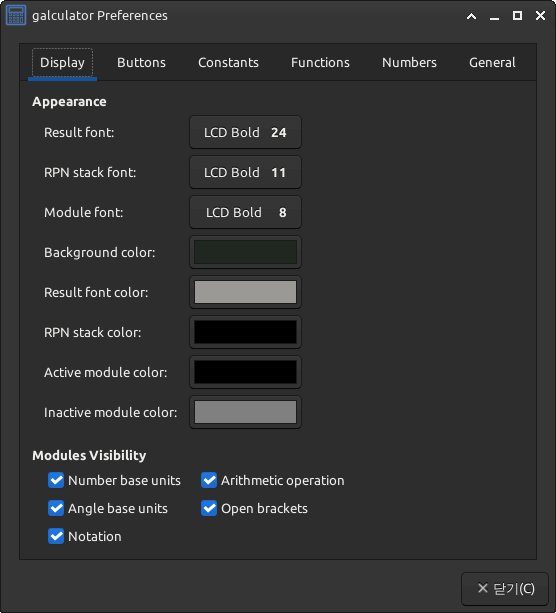The height and width of the screenshot is (613, 556).
Task: Edit the Active module color swatch
Action: pos(246,372)
